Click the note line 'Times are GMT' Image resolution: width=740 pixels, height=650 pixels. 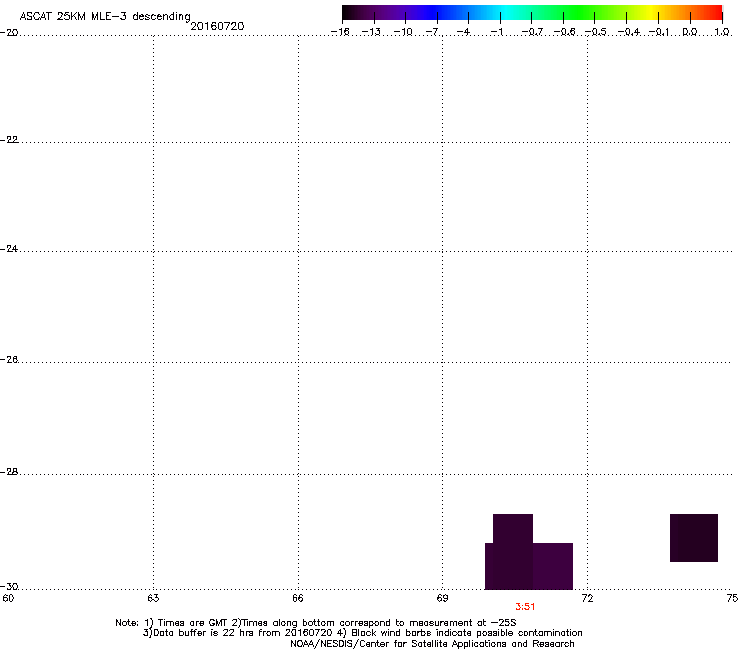tap(193, 623)
